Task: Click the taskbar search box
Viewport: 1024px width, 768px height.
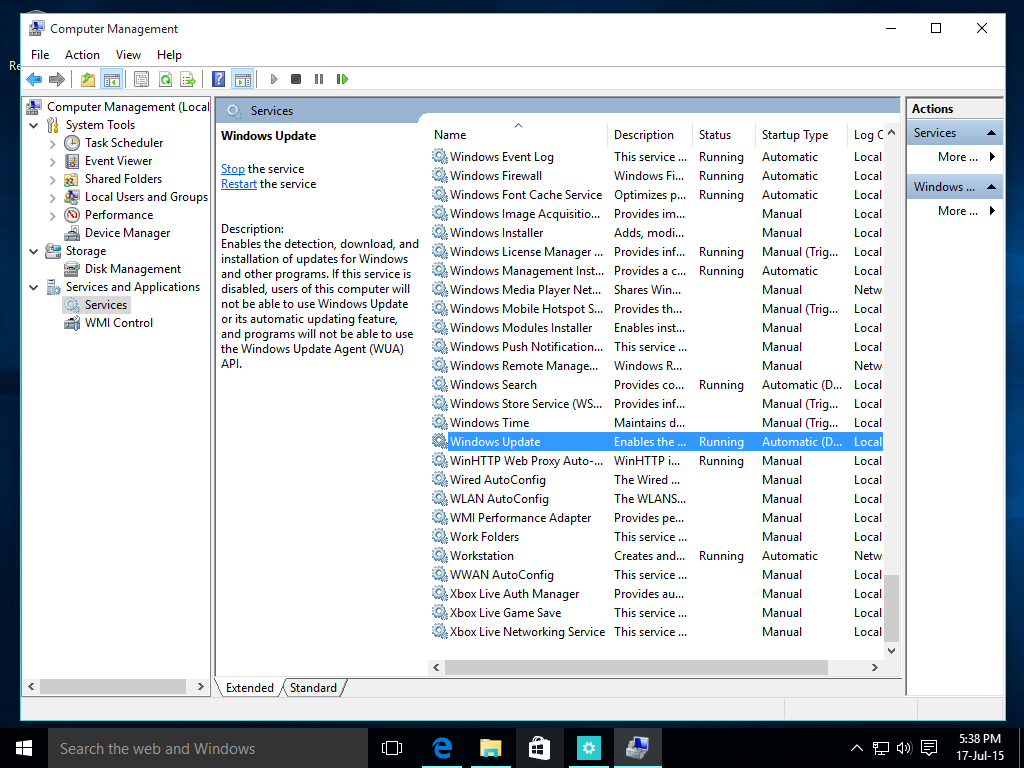Action: point(208,748)
